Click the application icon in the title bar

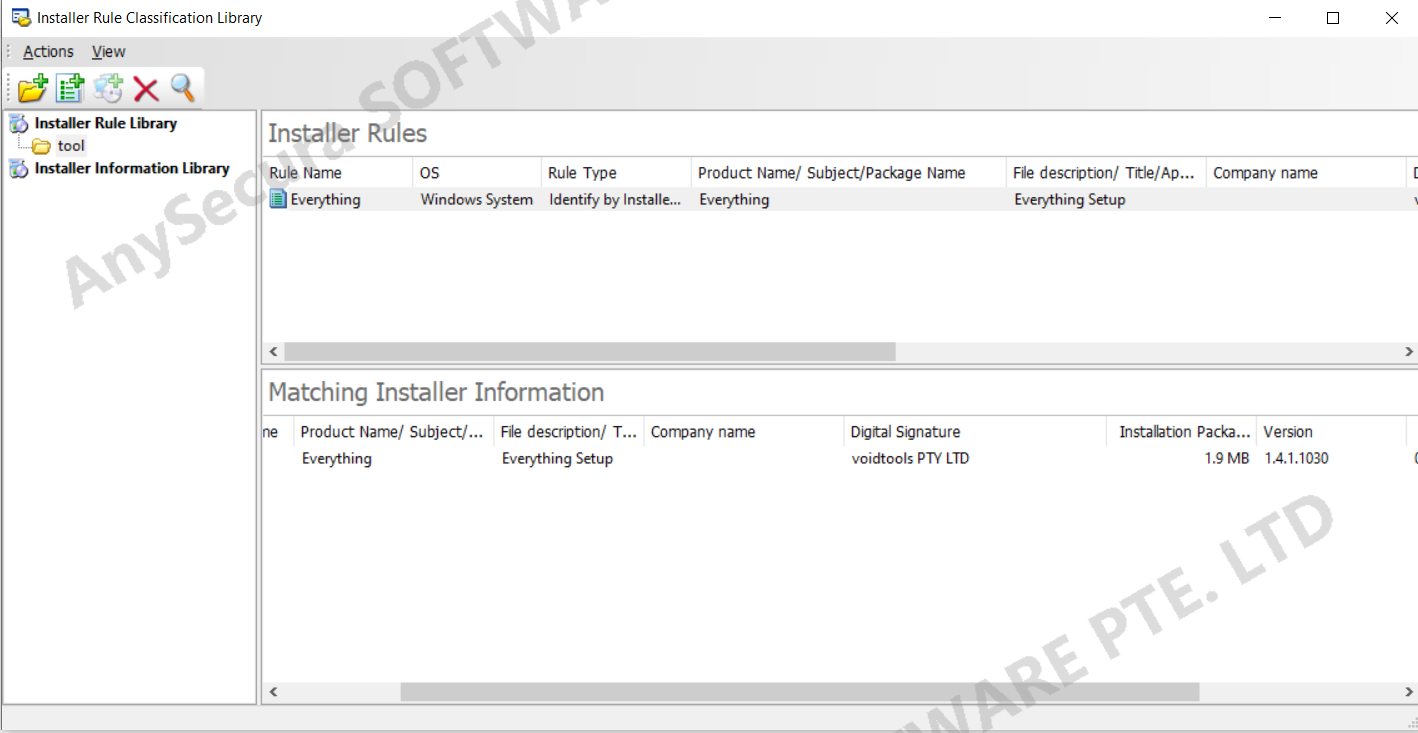click(x=20, y=18)
